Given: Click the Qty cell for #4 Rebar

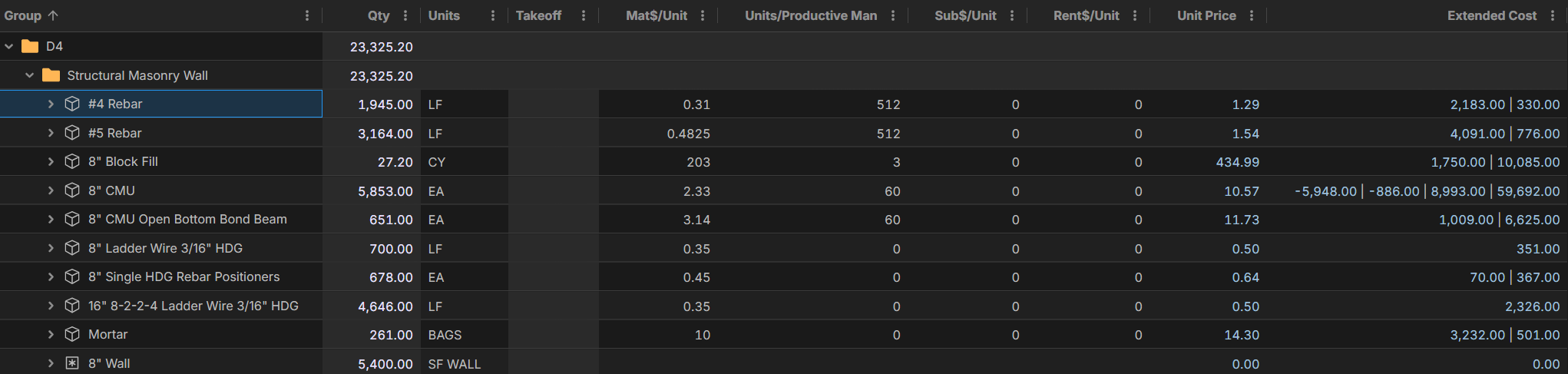Looking at the screenshot, I should coord(385,104).
